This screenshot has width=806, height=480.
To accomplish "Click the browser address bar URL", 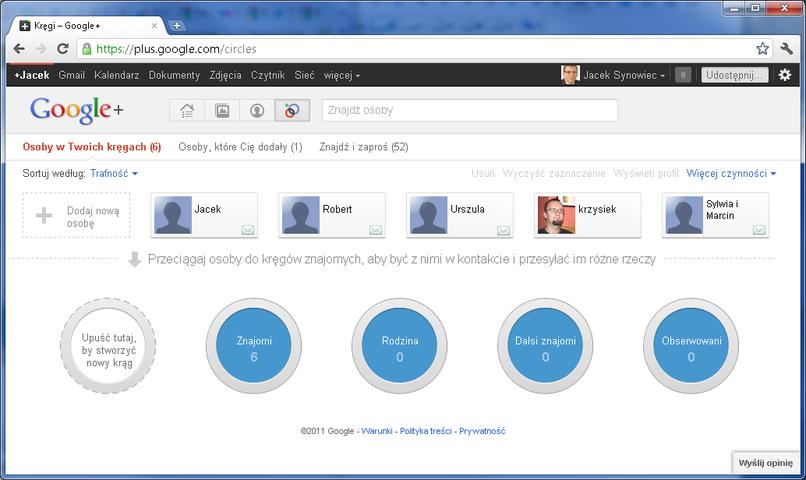I will 176,49.
